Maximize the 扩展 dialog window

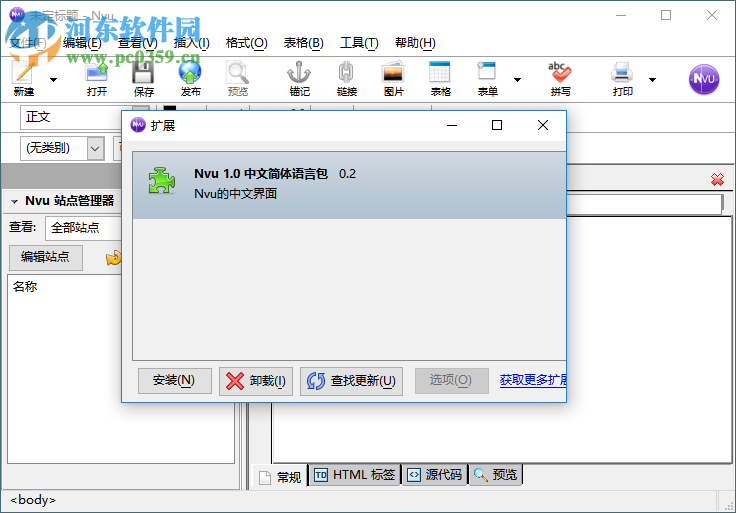coord(497,125)
